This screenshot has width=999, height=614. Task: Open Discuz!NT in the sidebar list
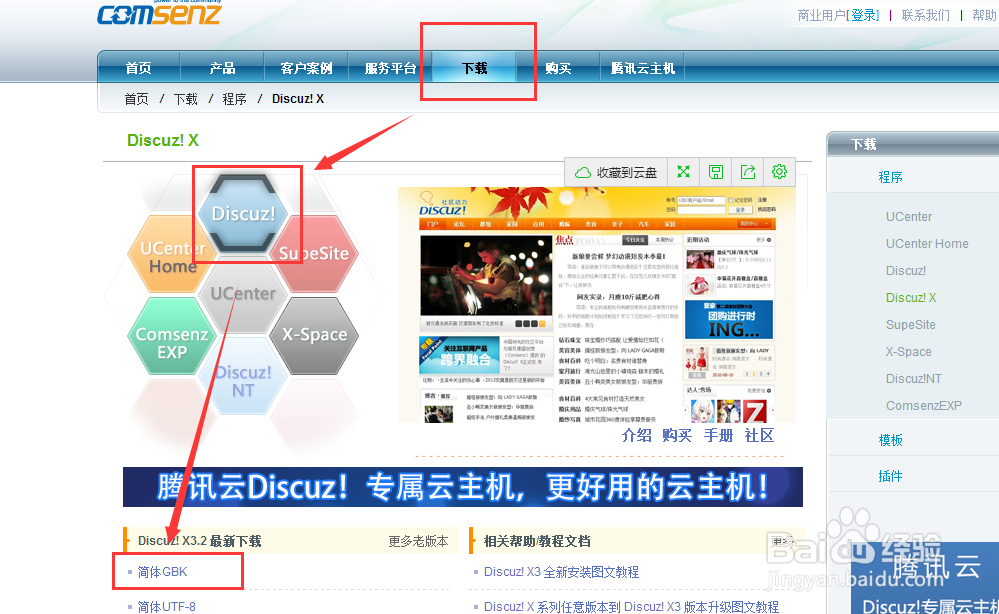point(914,378)
